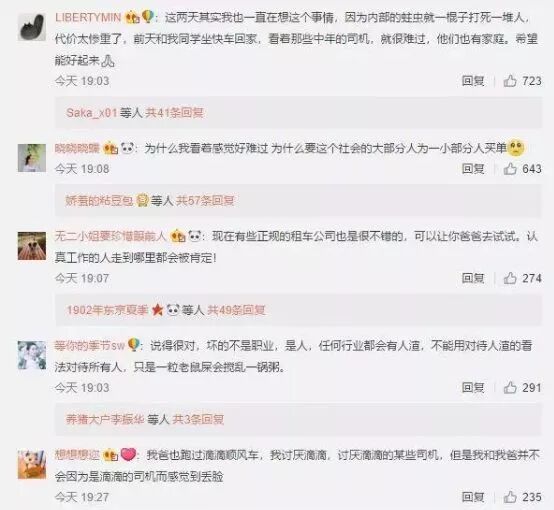Image resolution: width=554 pixels, height=510 pixels.
Task: Like the LIBERTYMIN comment with 723 likes
Action: click(x=510, y=81)
